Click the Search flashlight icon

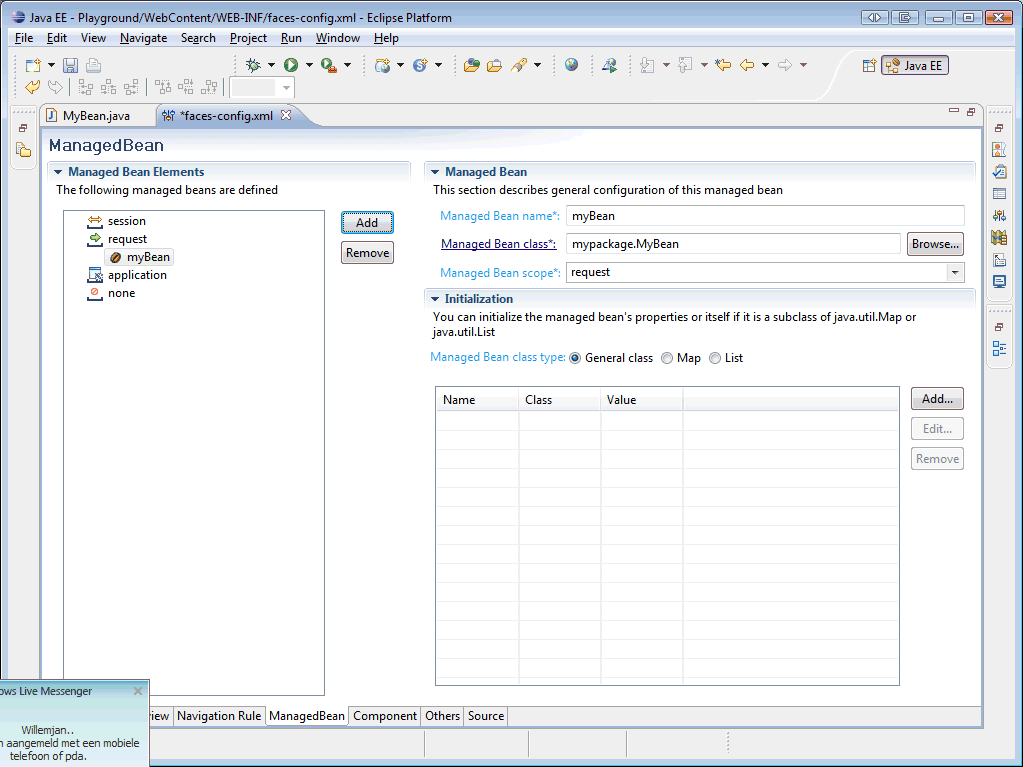tap(519, 65)
